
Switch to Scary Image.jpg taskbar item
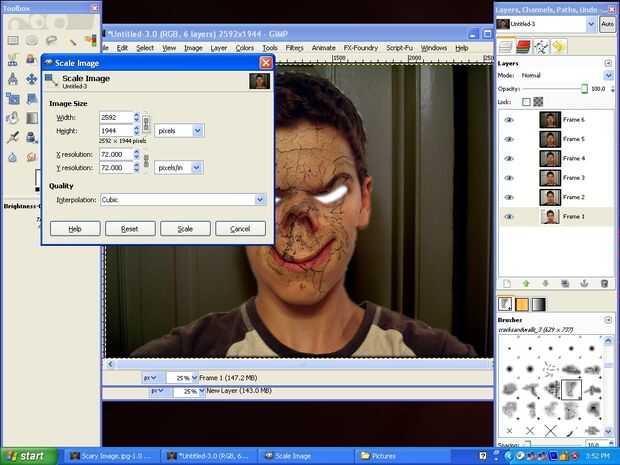pyautogui.click(x=112, y=456)
